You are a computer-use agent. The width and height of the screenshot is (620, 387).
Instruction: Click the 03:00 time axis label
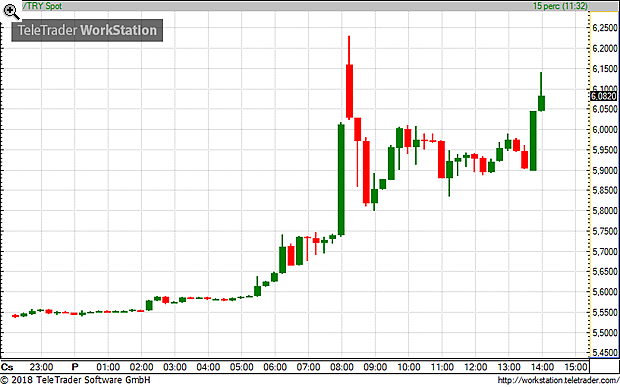[175, 366]
